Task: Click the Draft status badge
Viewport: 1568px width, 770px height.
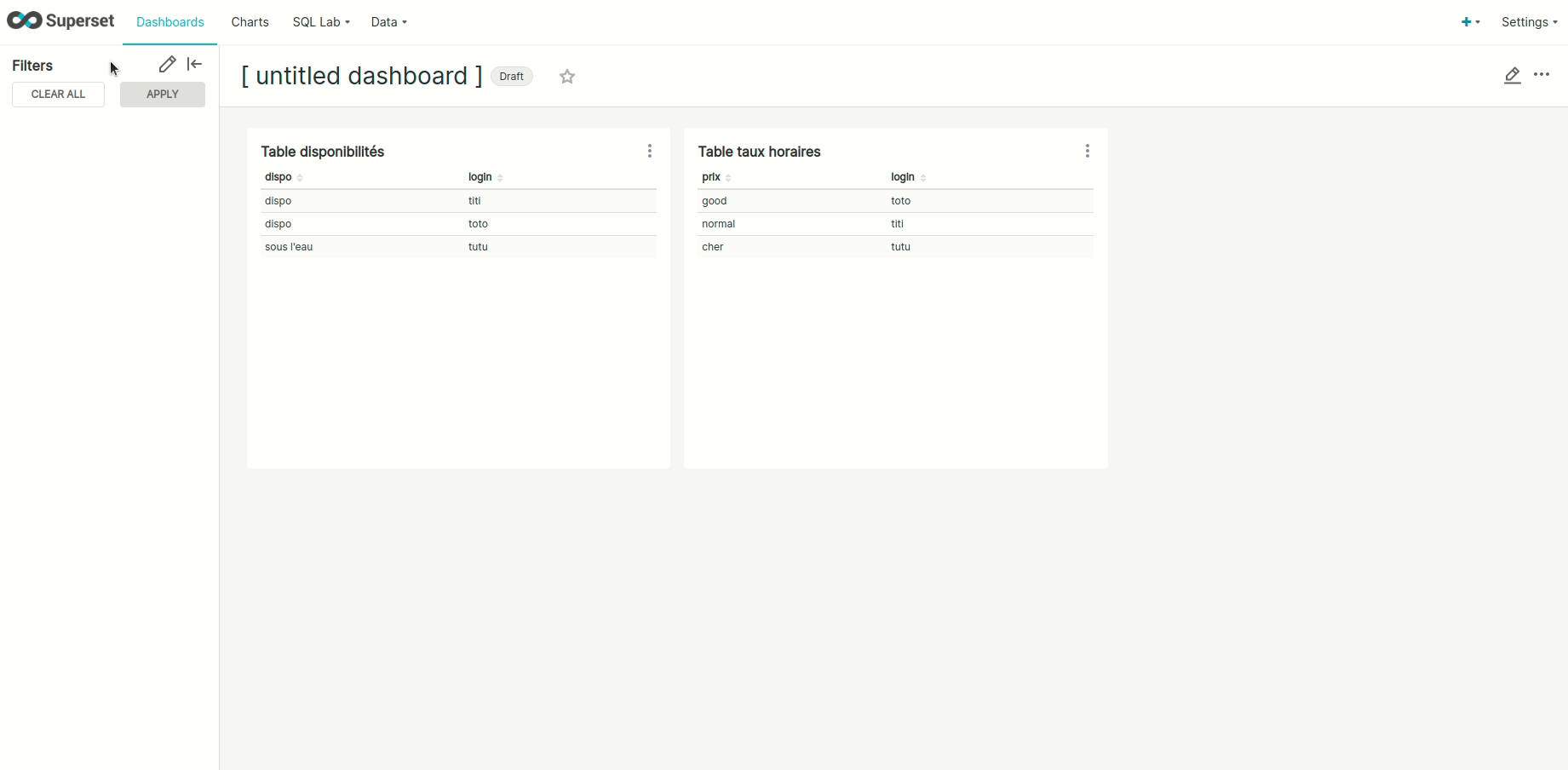Action: pos(512,77)
